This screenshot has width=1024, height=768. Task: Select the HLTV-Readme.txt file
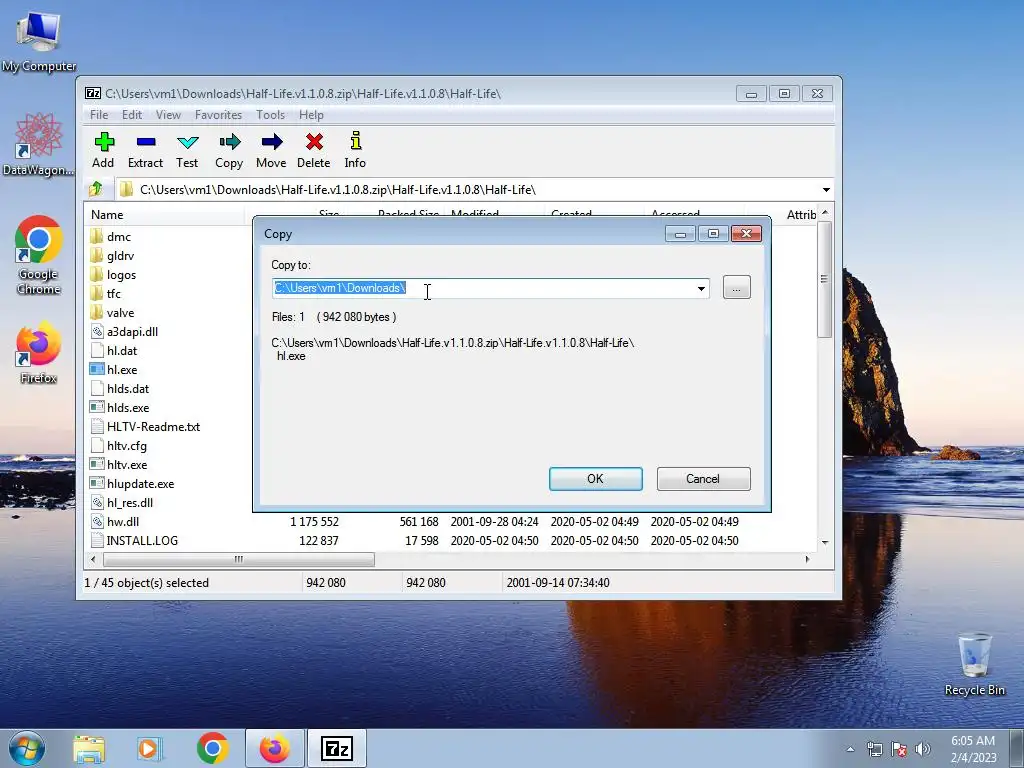(144, 426)
